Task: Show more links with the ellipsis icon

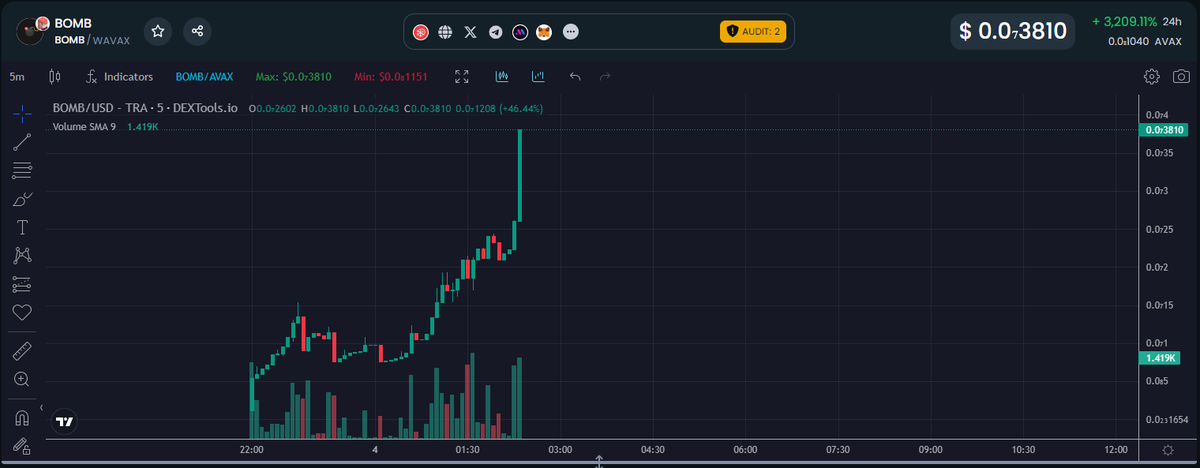Action: (x=570, y=32)
